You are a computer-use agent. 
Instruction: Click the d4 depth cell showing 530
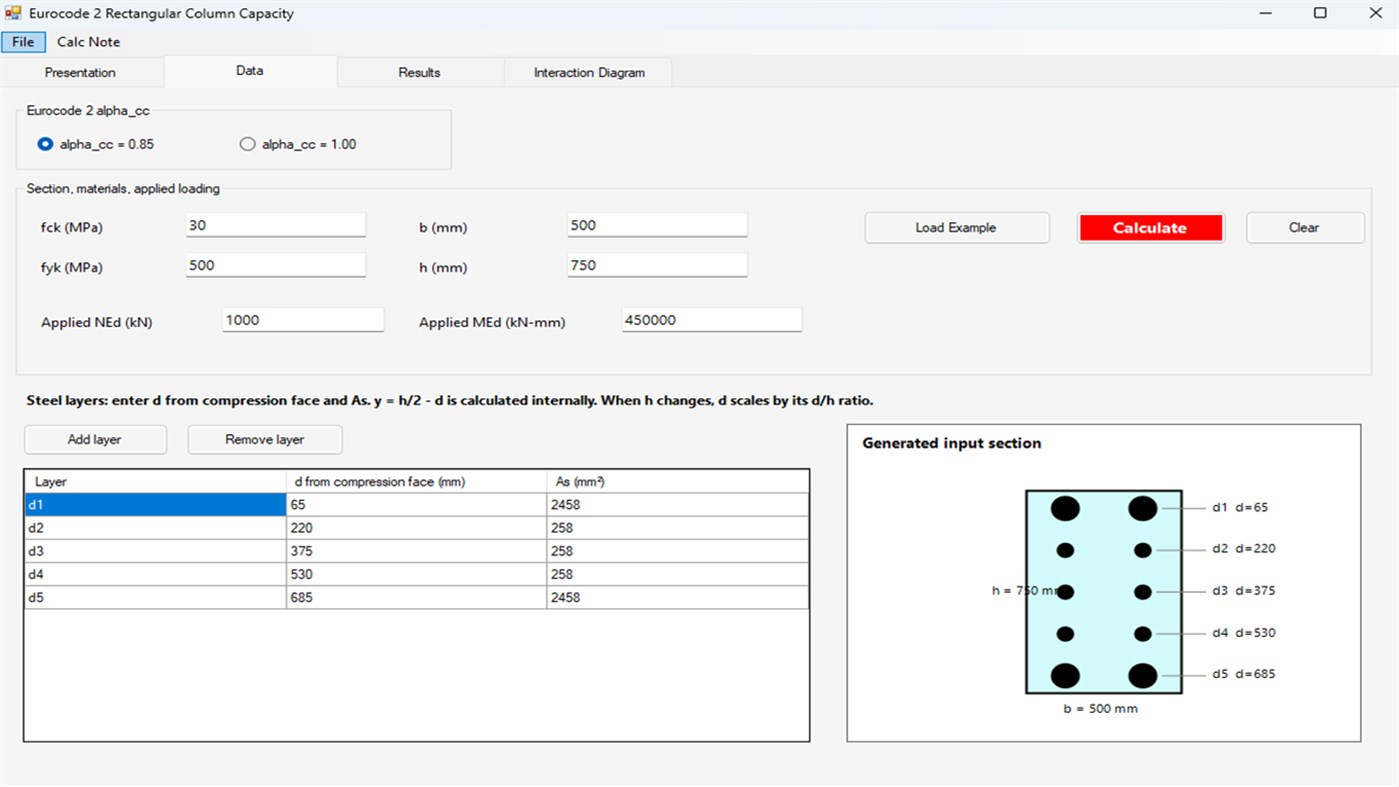[x=416, y=574]
